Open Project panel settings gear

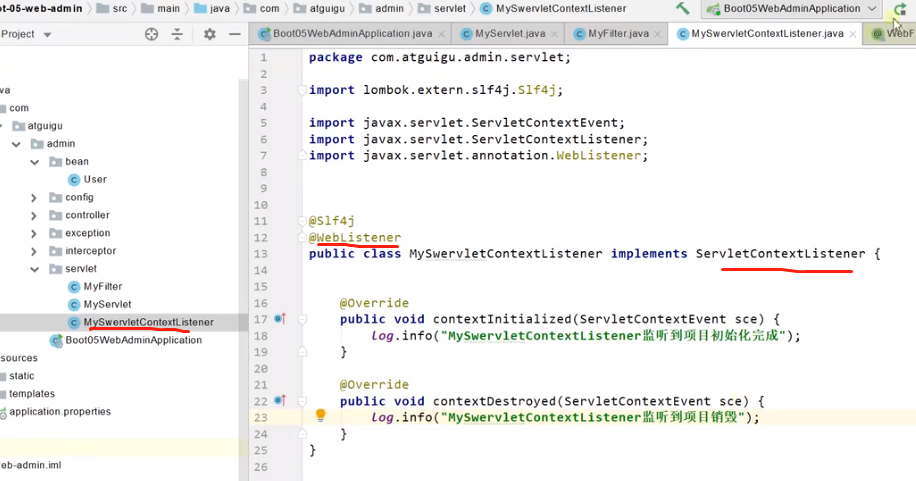click(210, 34)
